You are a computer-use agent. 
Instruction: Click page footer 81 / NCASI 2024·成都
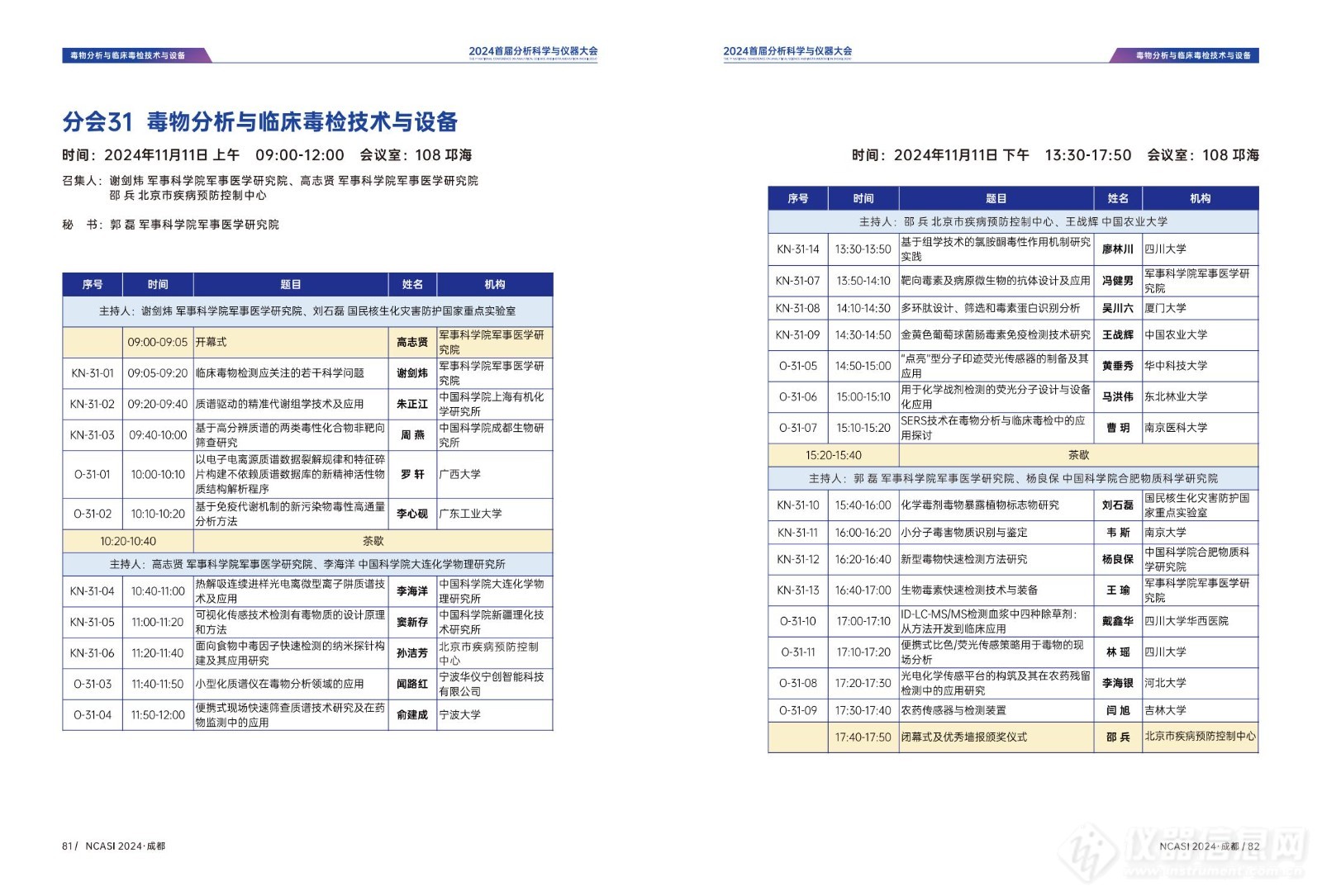tap(114, 846)
